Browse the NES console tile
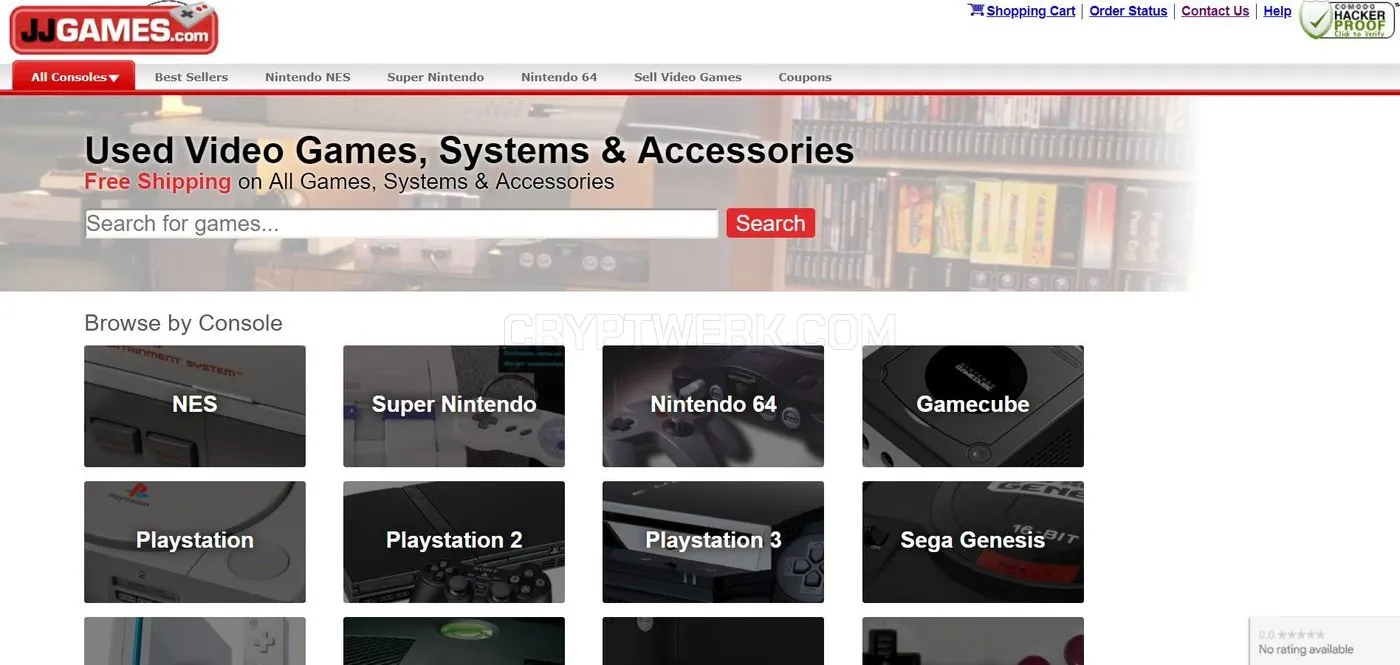Viewport: 1400px width, 665px height. point(195,406)
